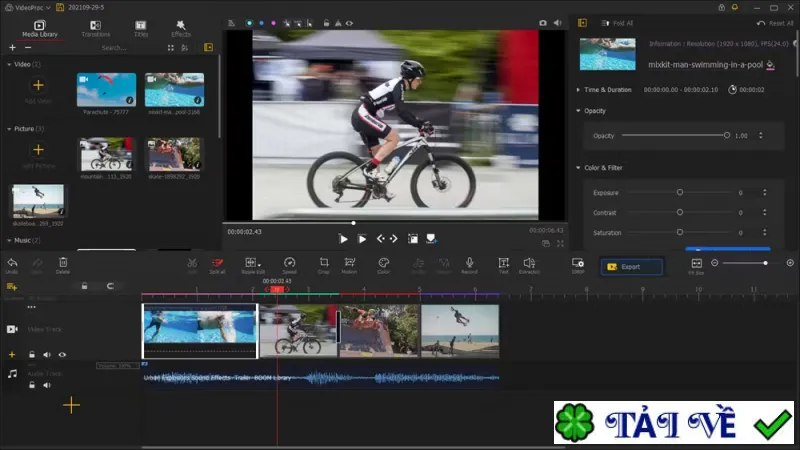800x450 pixels.
Task: Select the mixkit pool video thumbnail in library
Action: (174, 90)
